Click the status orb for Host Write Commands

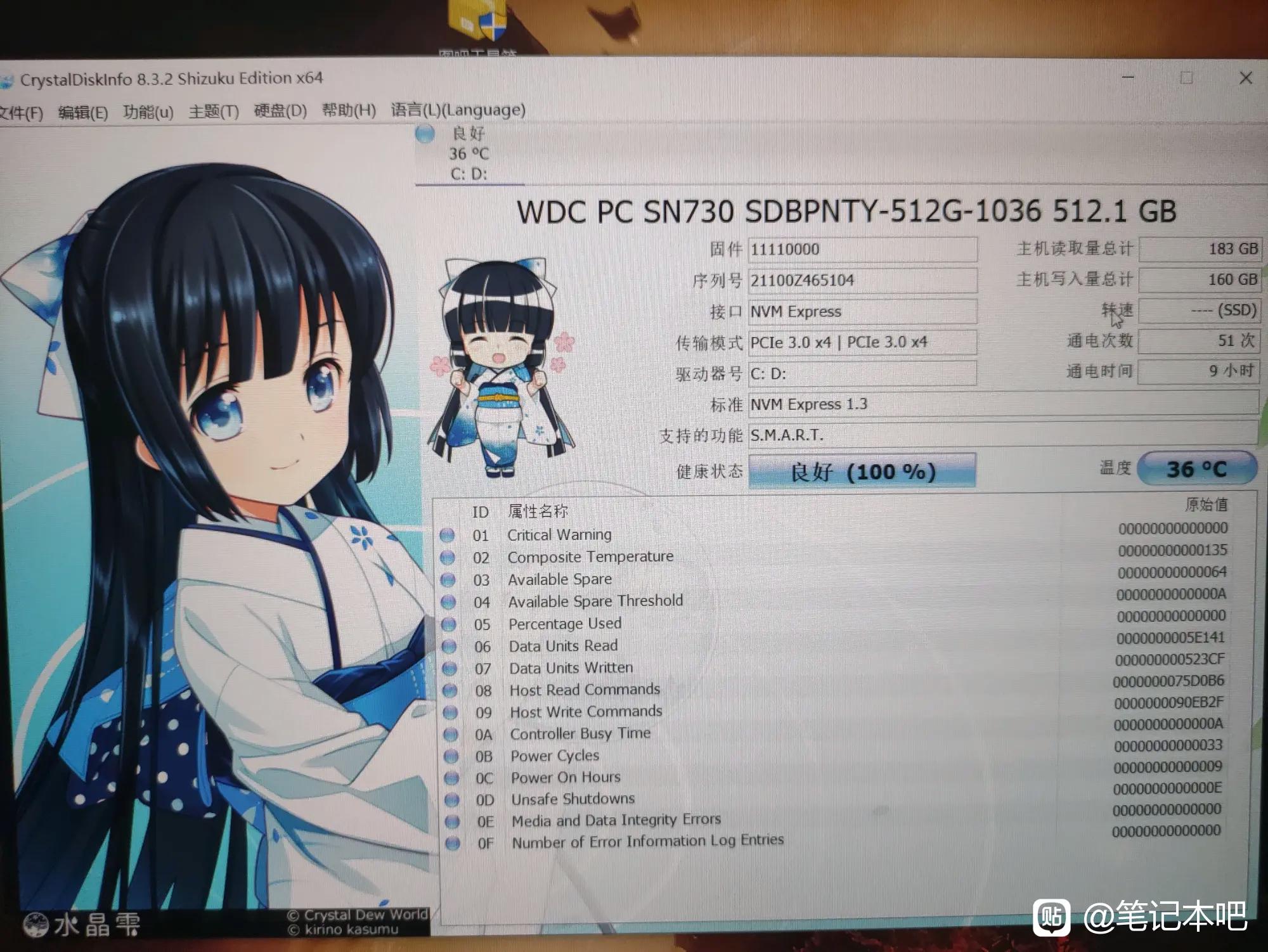pyautogui.click(x=450, y=713)
